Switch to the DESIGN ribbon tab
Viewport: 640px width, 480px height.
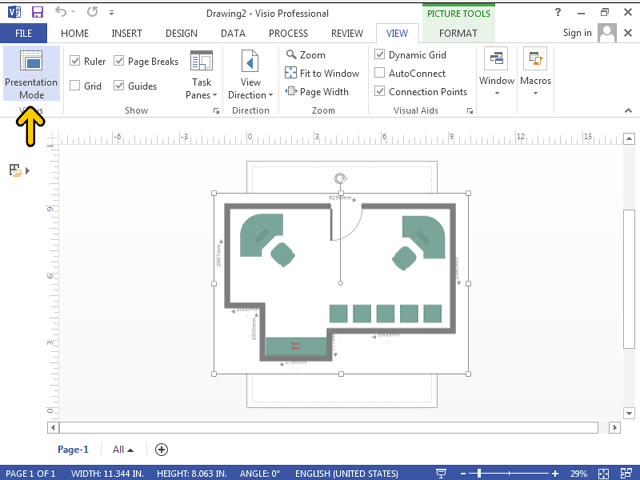point(181,33)
